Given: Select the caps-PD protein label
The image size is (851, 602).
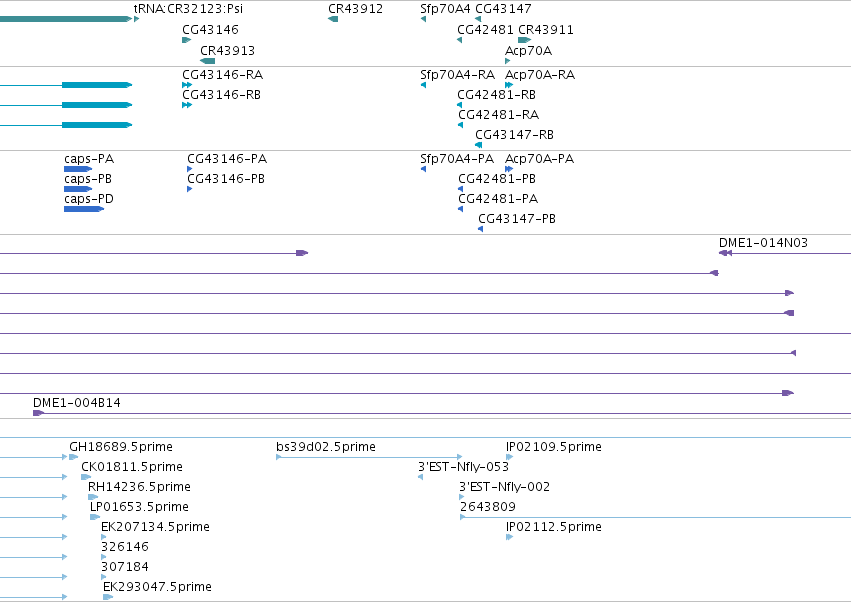Looking at the screenshot, I should [x=89, y=199].
